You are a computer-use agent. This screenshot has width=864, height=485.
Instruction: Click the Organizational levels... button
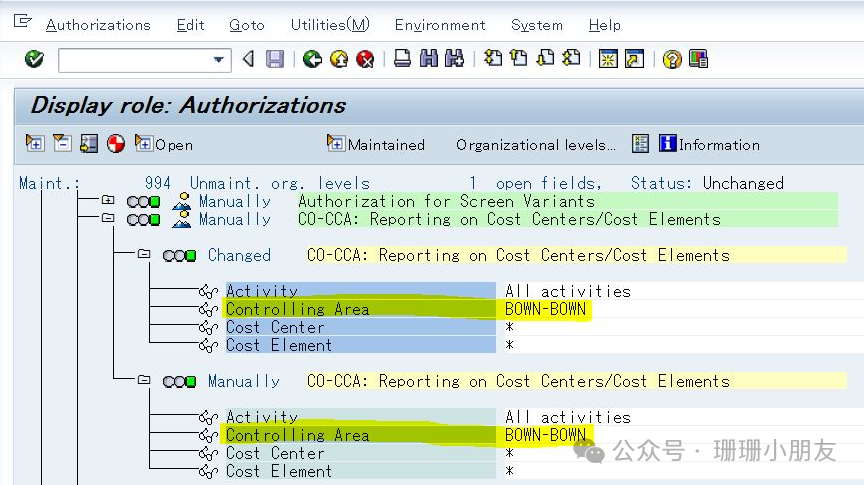536,145
